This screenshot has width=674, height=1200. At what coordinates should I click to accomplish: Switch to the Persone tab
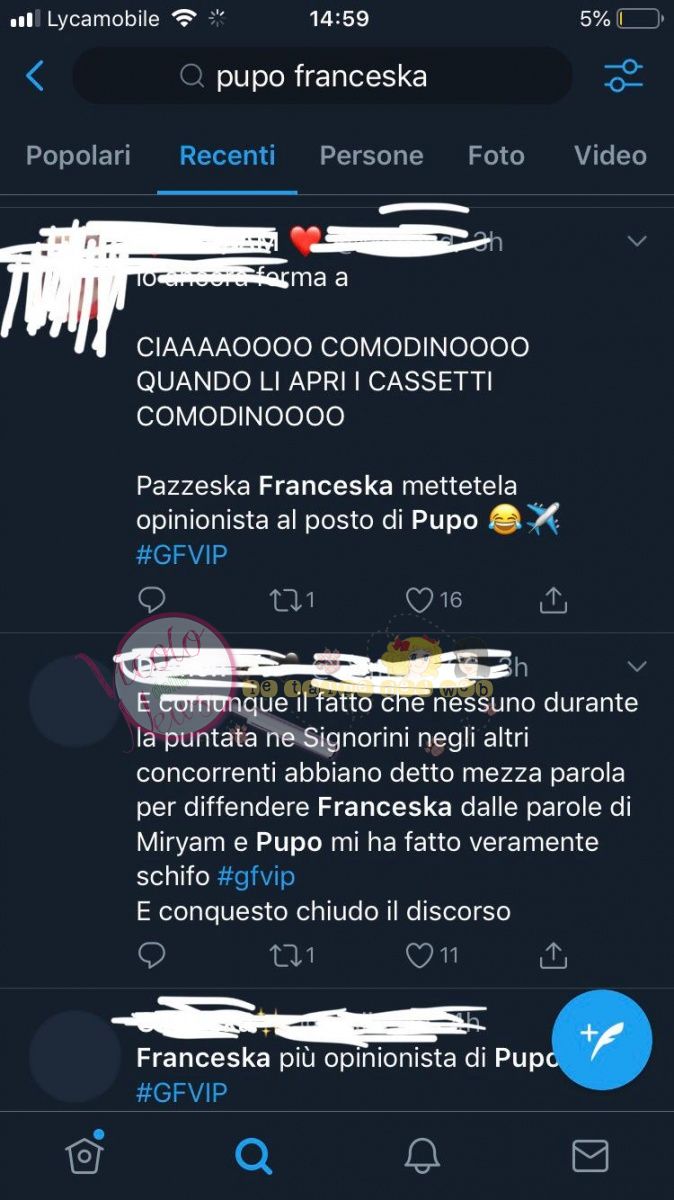tap(371, 156)
